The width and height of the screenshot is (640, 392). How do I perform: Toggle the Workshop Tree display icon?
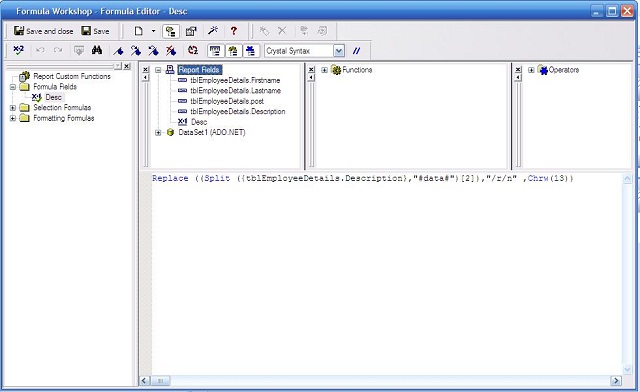[171, 31]
